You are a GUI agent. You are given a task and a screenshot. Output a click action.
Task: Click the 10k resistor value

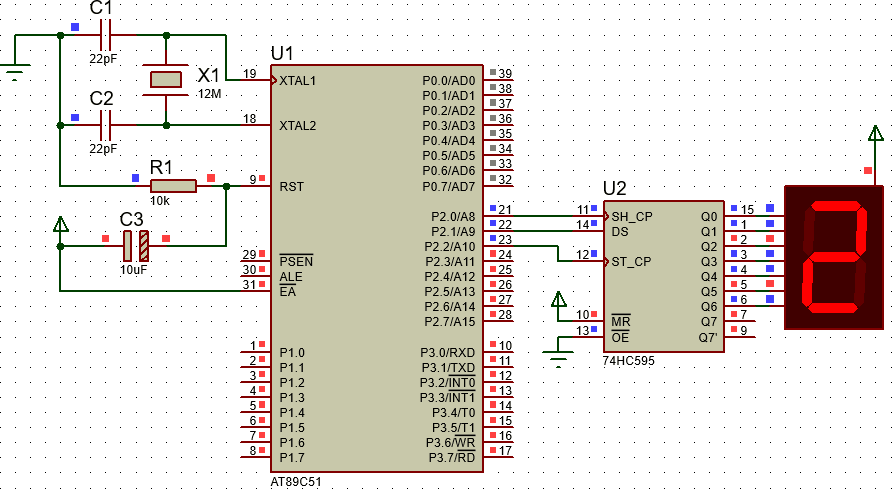pyautogui.click(x=160, y=201)
